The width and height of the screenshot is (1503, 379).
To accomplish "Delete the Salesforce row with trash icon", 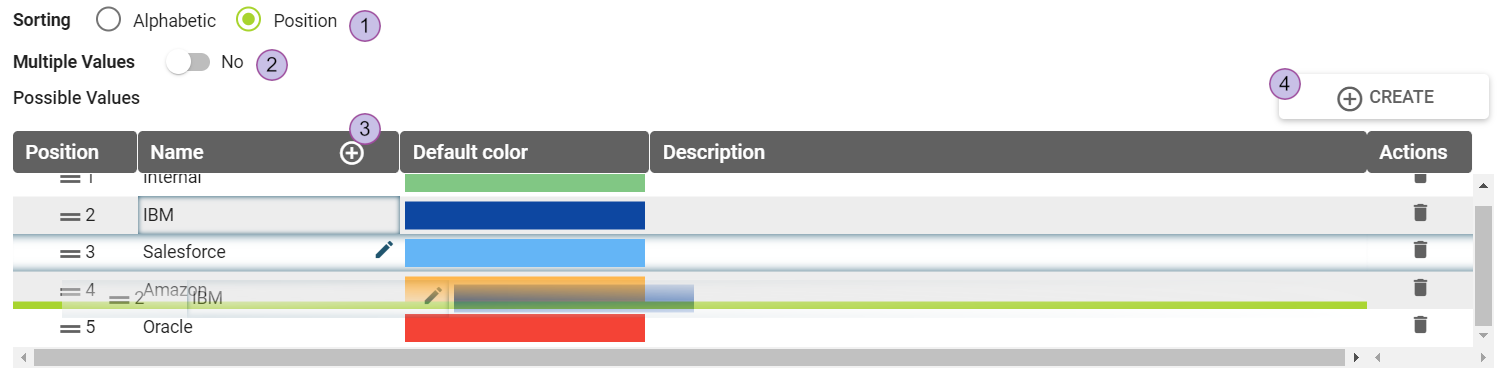I will pos(1419,249).
